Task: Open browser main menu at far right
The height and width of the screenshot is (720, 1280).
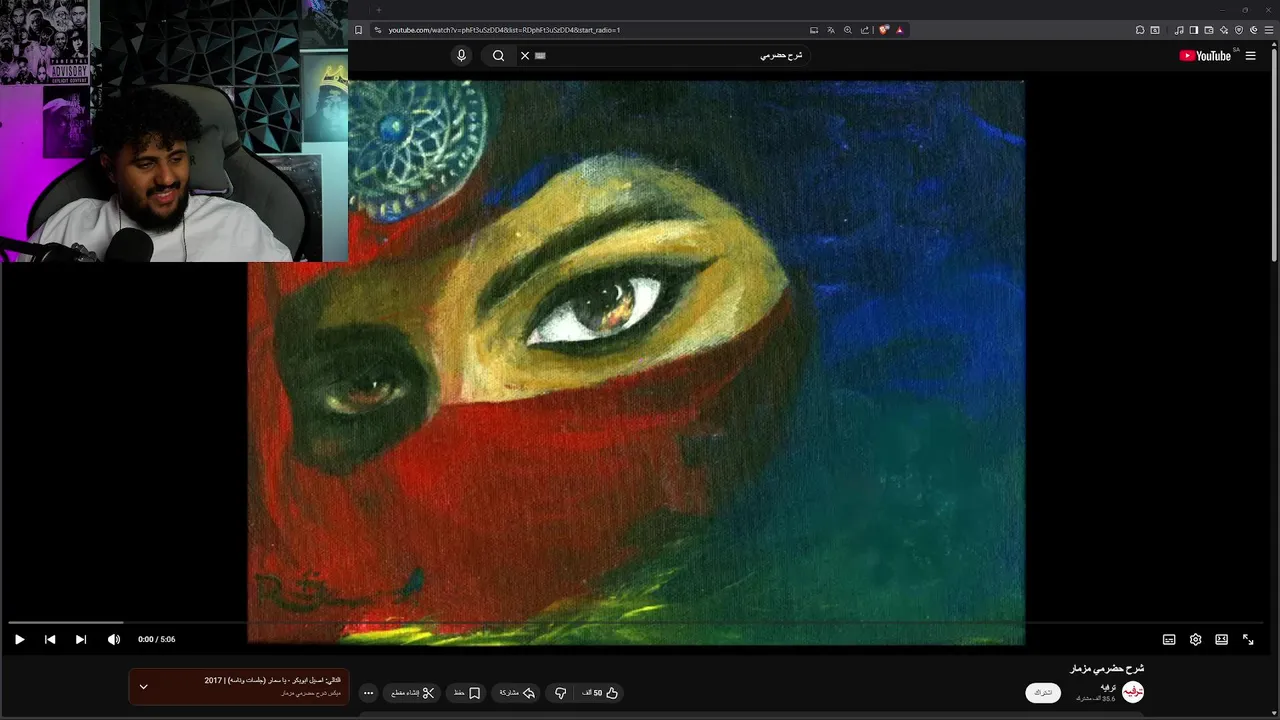Action: point(1269,30)
